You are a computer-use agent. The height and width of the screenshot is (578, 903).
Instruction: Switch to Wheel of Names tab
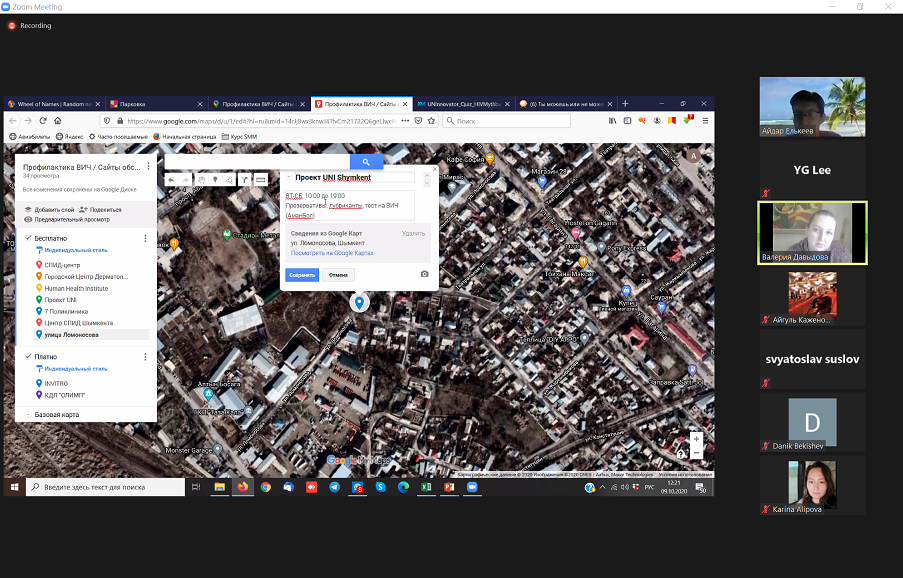click(x=54, y=104)
